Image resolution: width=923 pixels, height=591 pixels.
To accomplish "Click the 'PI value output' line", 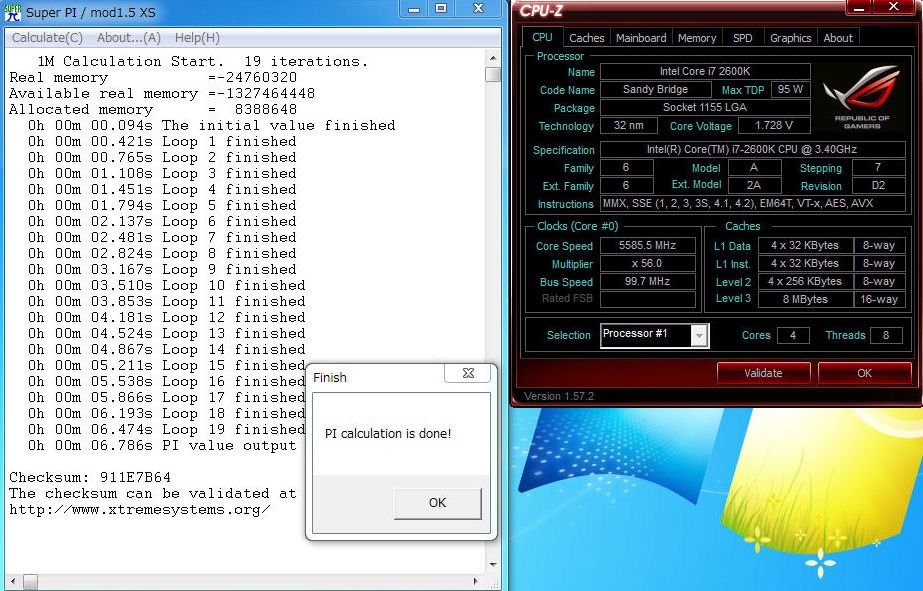I will coord(162,446).
